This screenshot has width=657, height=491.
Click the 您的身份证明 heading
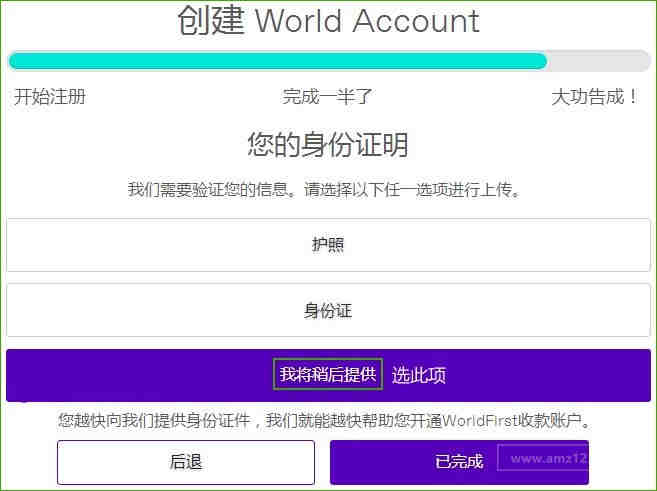(328, 145)
